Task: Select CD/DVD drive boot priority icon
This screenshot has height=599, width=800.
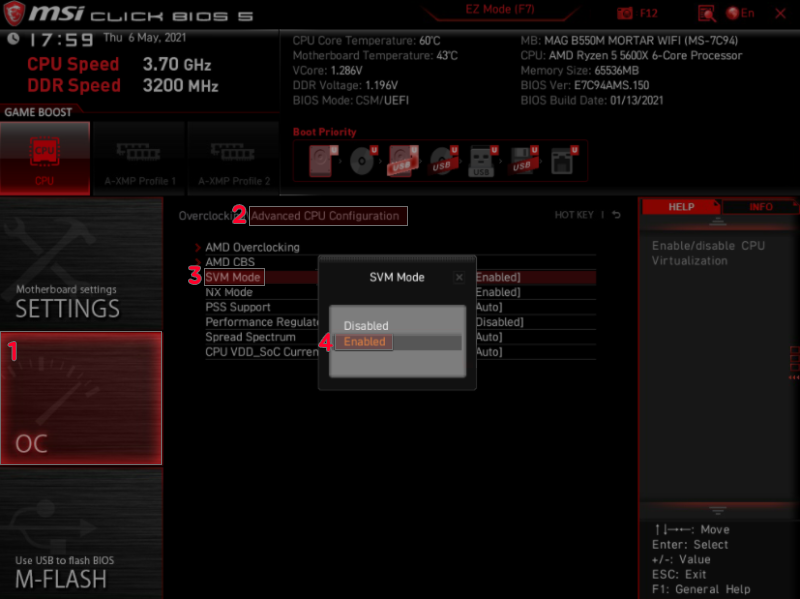Action: click(x=363, y=161)
